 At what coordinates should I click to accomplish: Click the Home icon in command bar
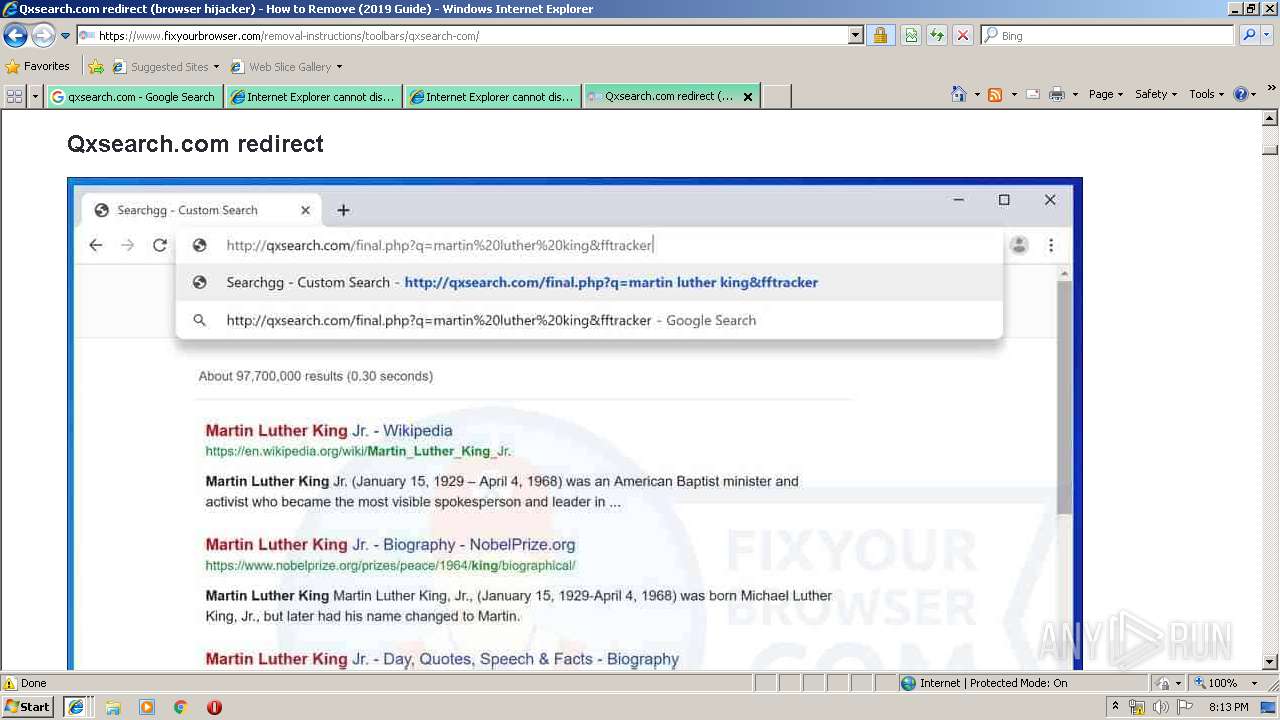point(959,94)
